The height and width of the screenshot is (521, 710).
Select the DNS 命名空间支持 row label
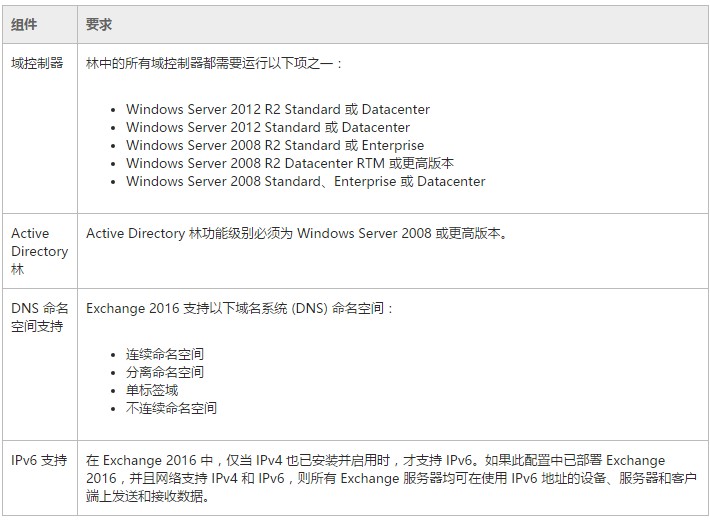(x=39, y=317)
